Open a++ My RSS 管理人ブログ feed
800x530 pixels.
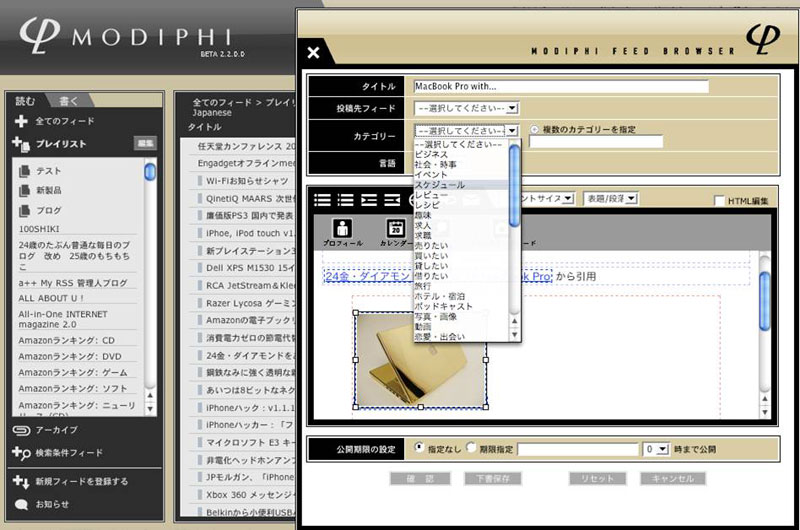tap(73, 283)
